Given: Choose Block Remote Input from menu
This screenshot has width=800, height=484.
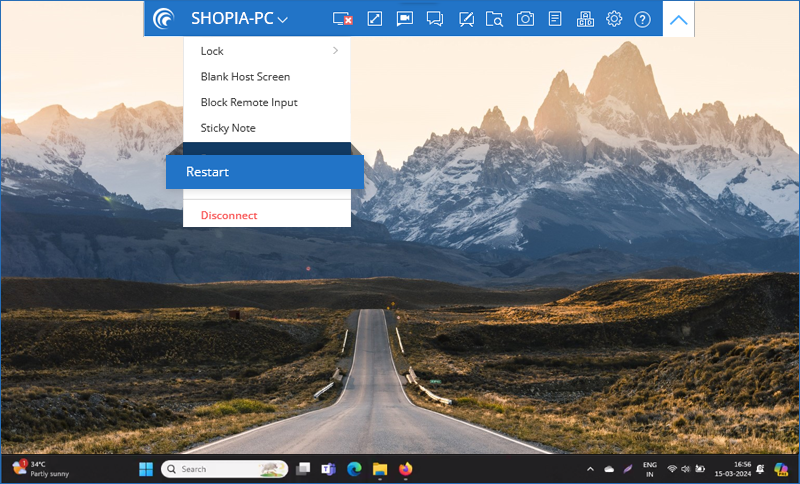Looking at the screenshot, I should click(249, 102).
